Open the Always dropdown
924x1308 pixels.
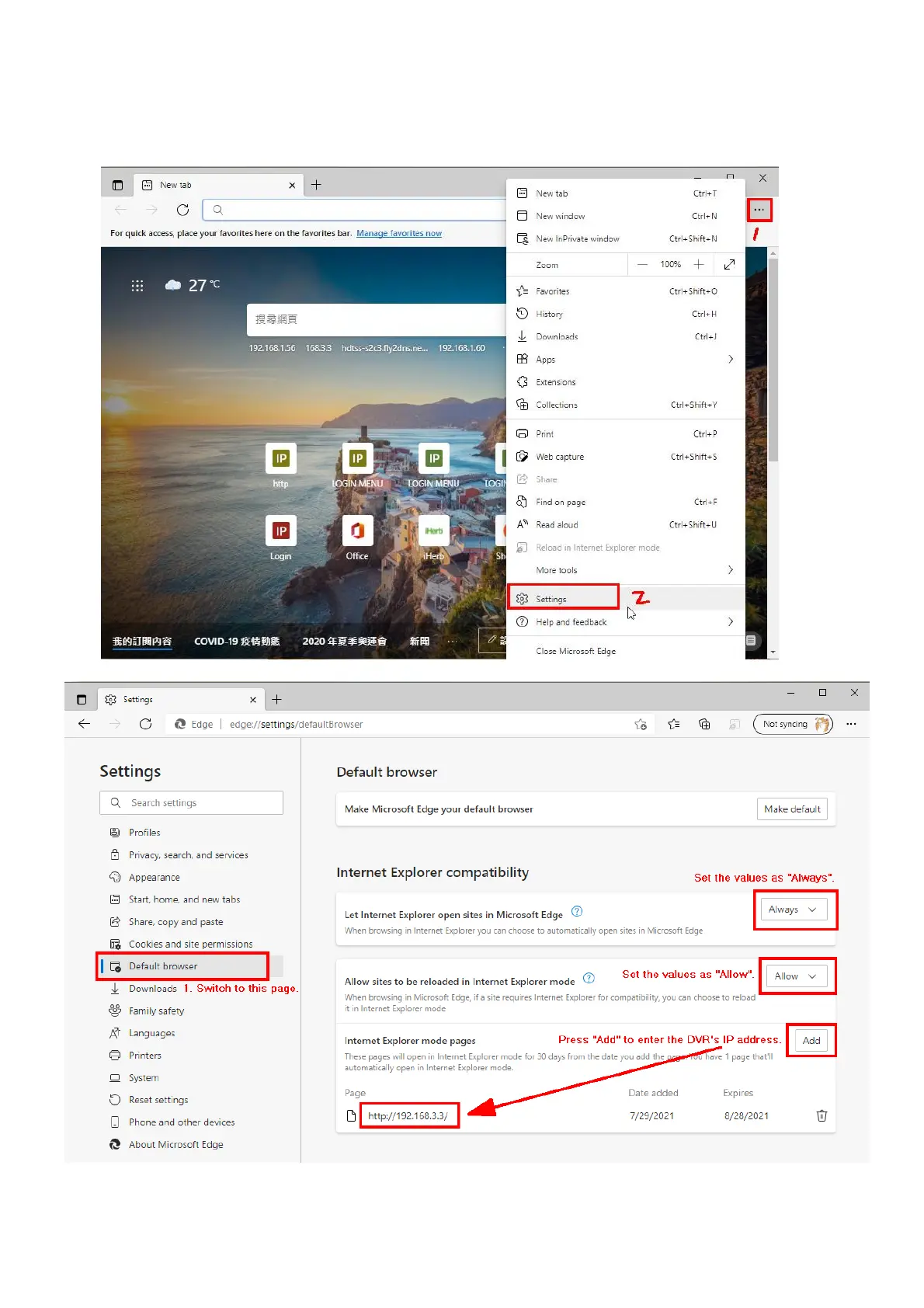(793, 910)
